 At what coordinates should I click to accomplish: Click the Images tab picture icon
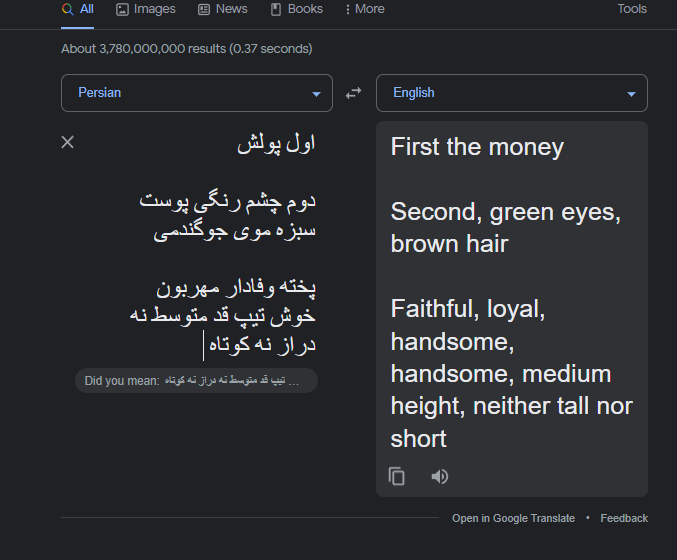pos(123,9)
